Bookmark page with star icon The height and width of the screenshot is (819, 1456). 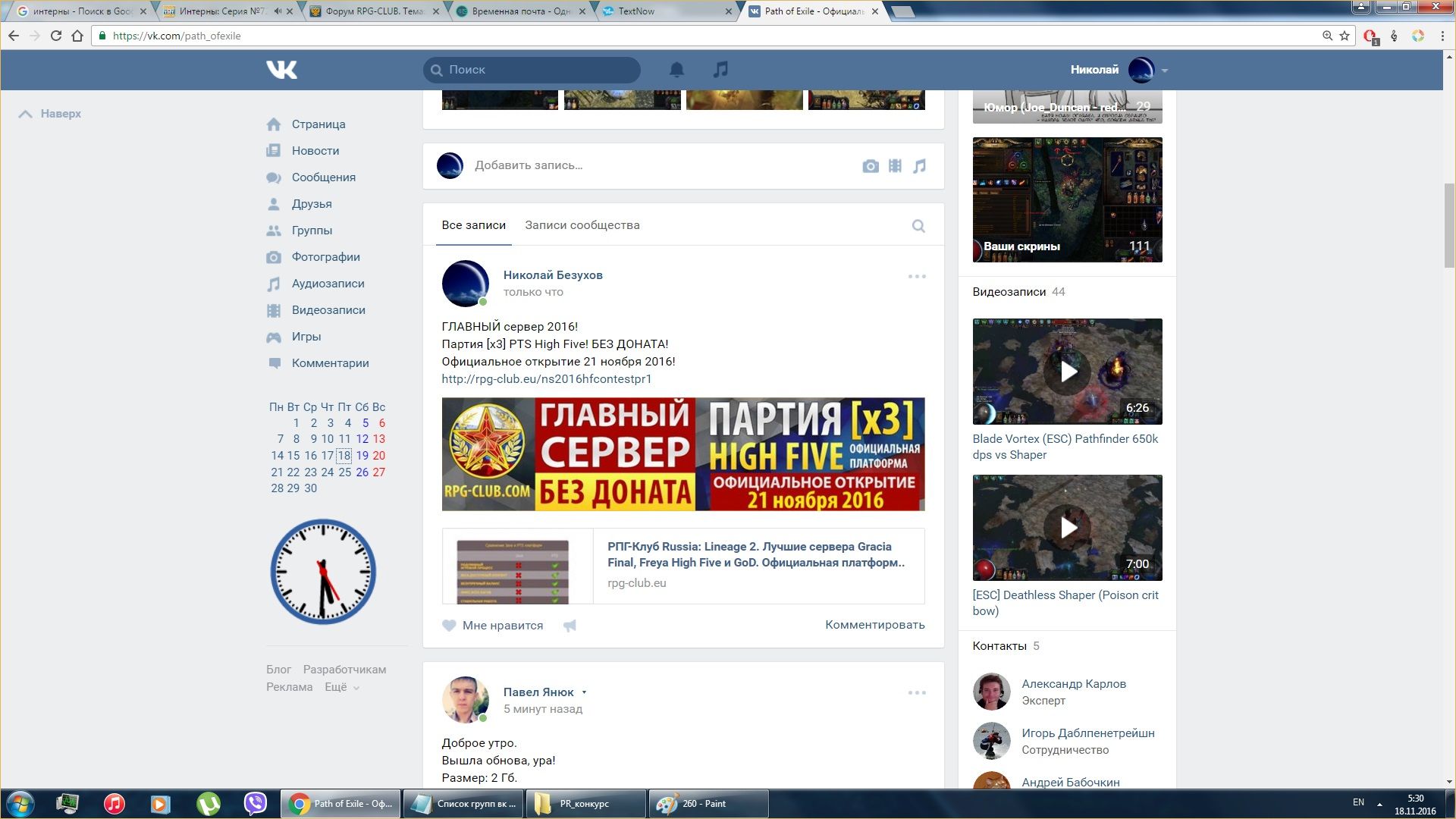[x=1345, y=36]
